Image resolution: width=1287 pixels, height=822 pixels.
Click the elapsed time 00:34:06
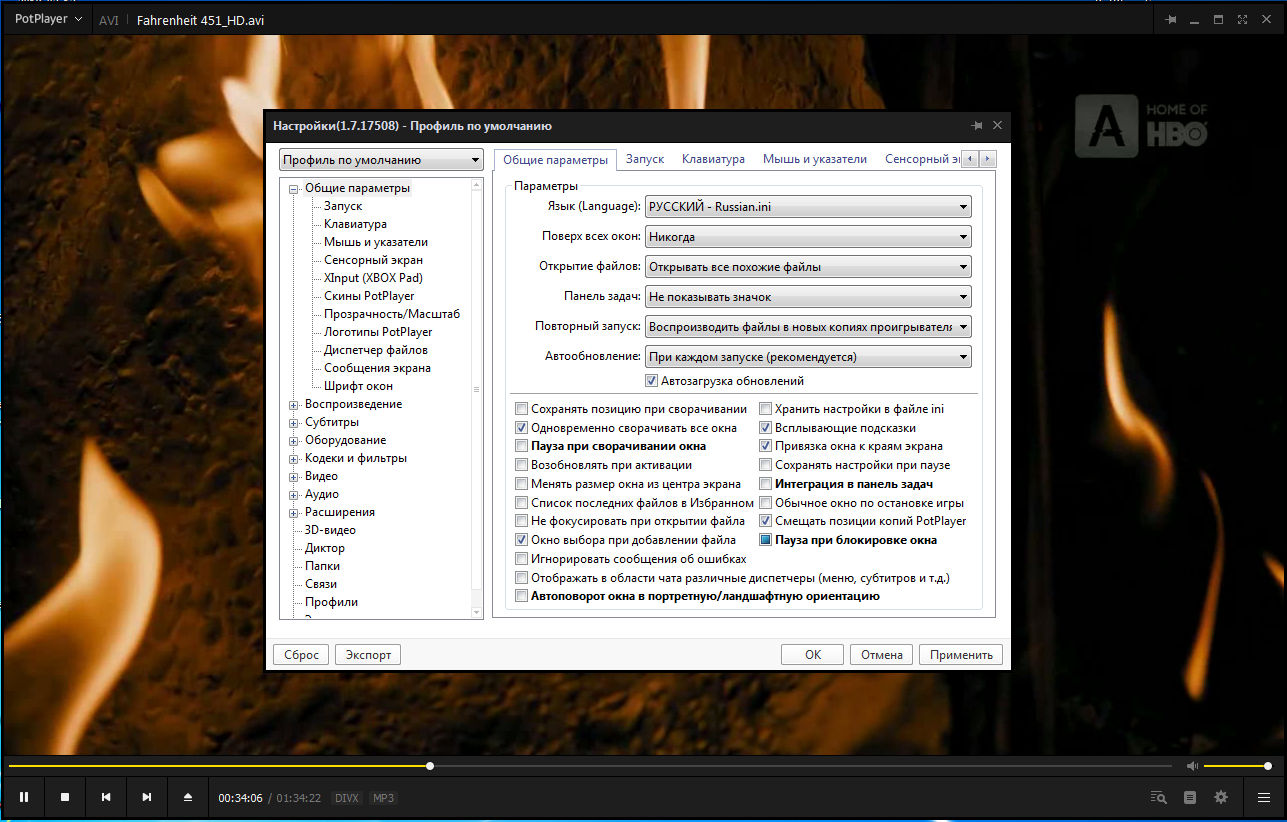(x=241, y=798)
